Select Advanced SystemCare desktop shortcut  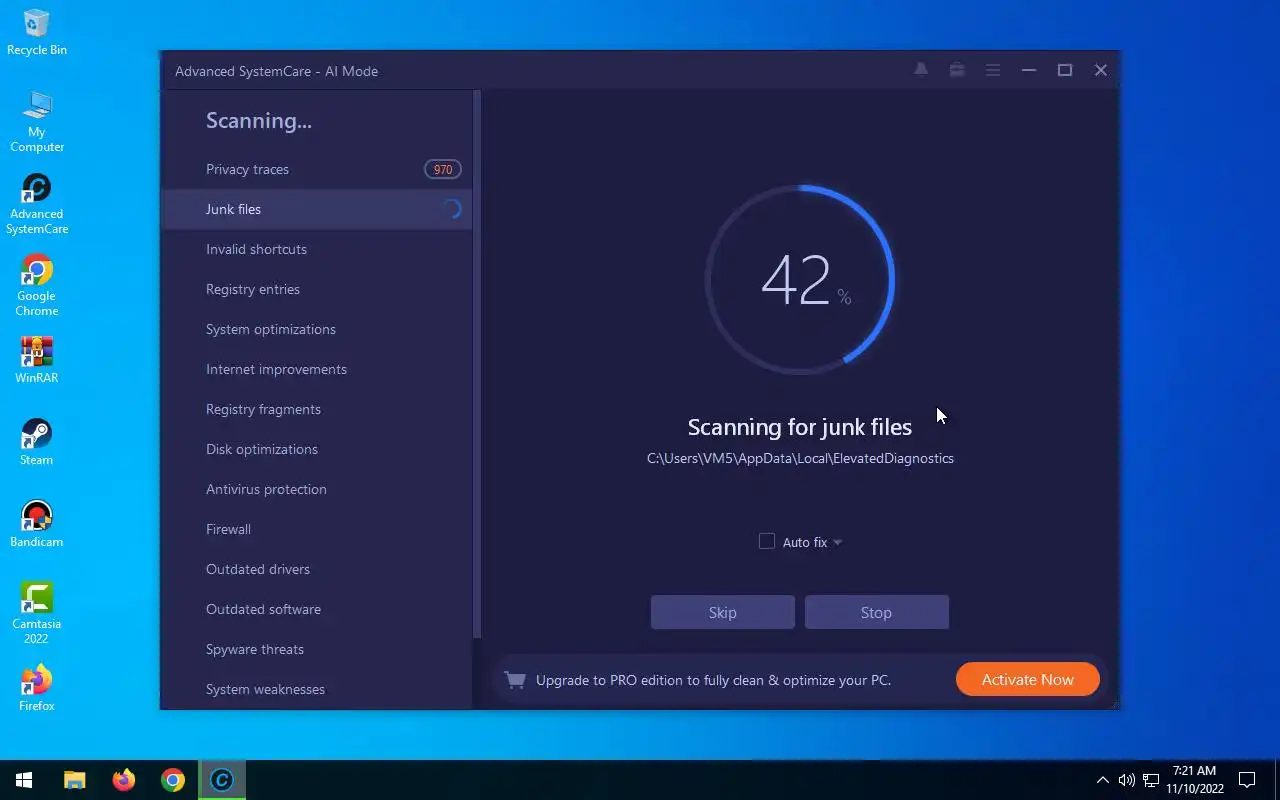point(37,204)
